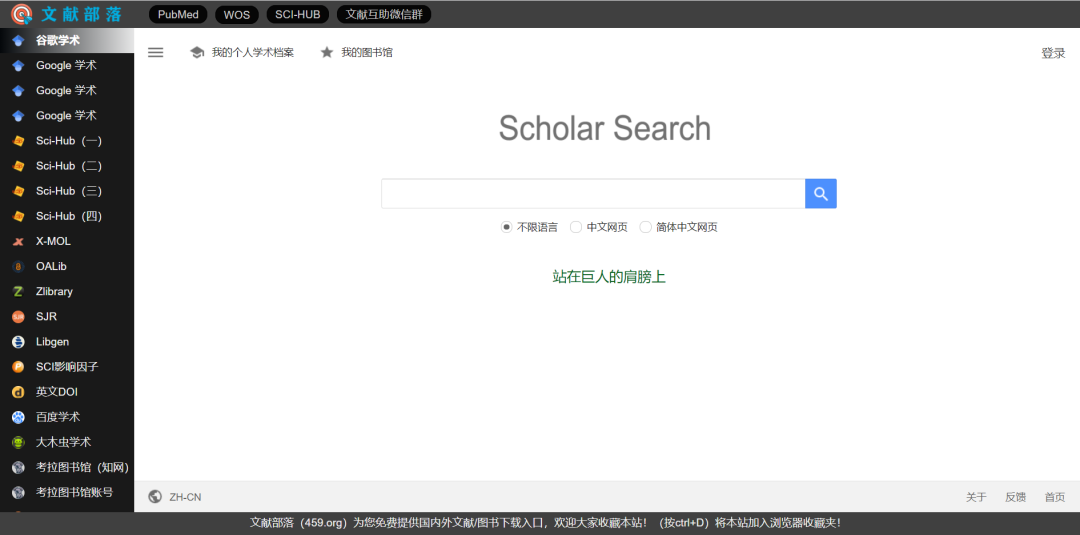Open Sci-Hub（二）sidebar label

pos(69,166)
